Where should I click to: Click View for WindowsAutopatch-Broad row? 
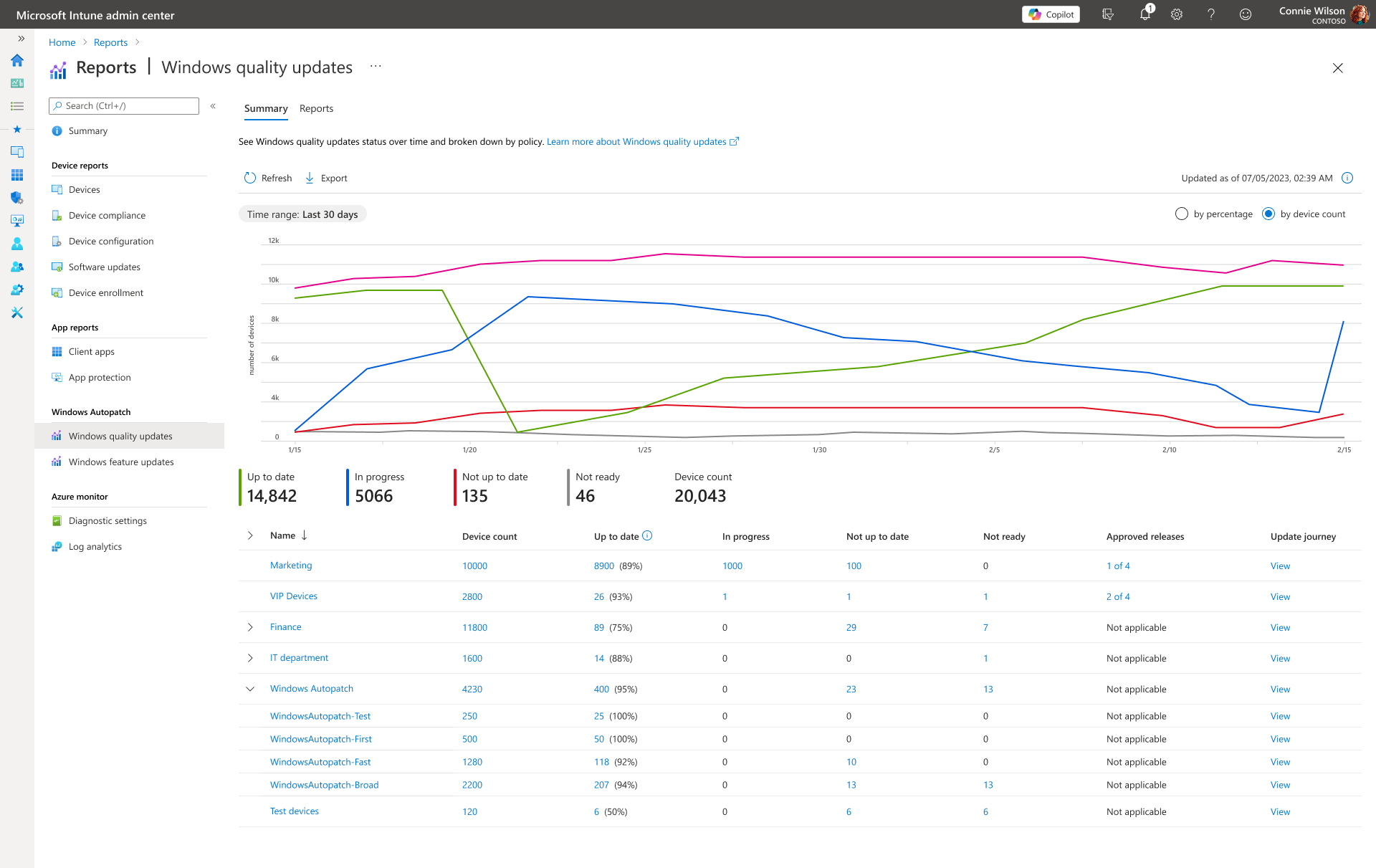(1280, 785)
